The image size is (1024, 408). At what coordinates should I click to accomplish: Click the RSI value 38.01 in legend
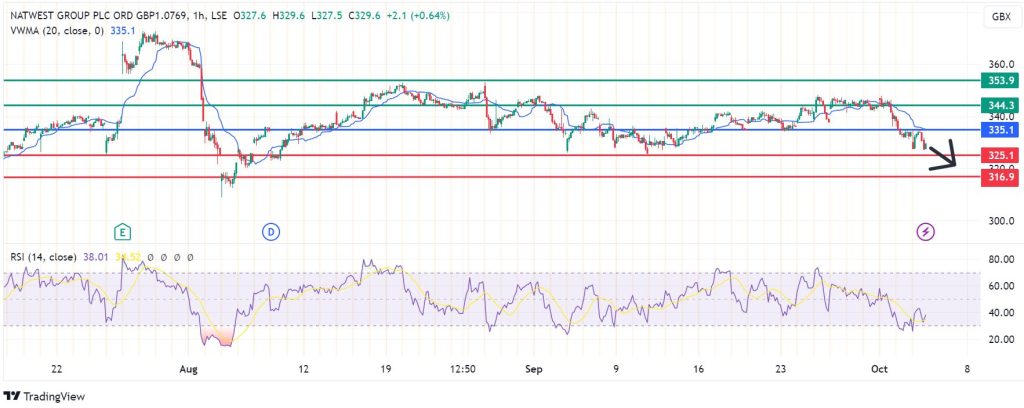coord(95,257)
